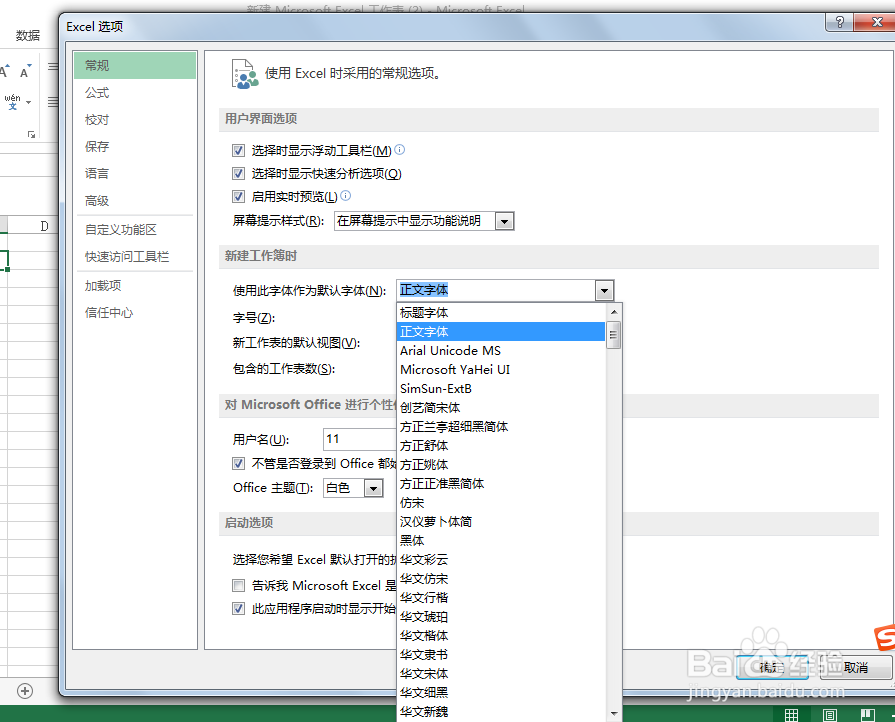
Task: Click the help question mark button
Action: click(x=839, y=22)
